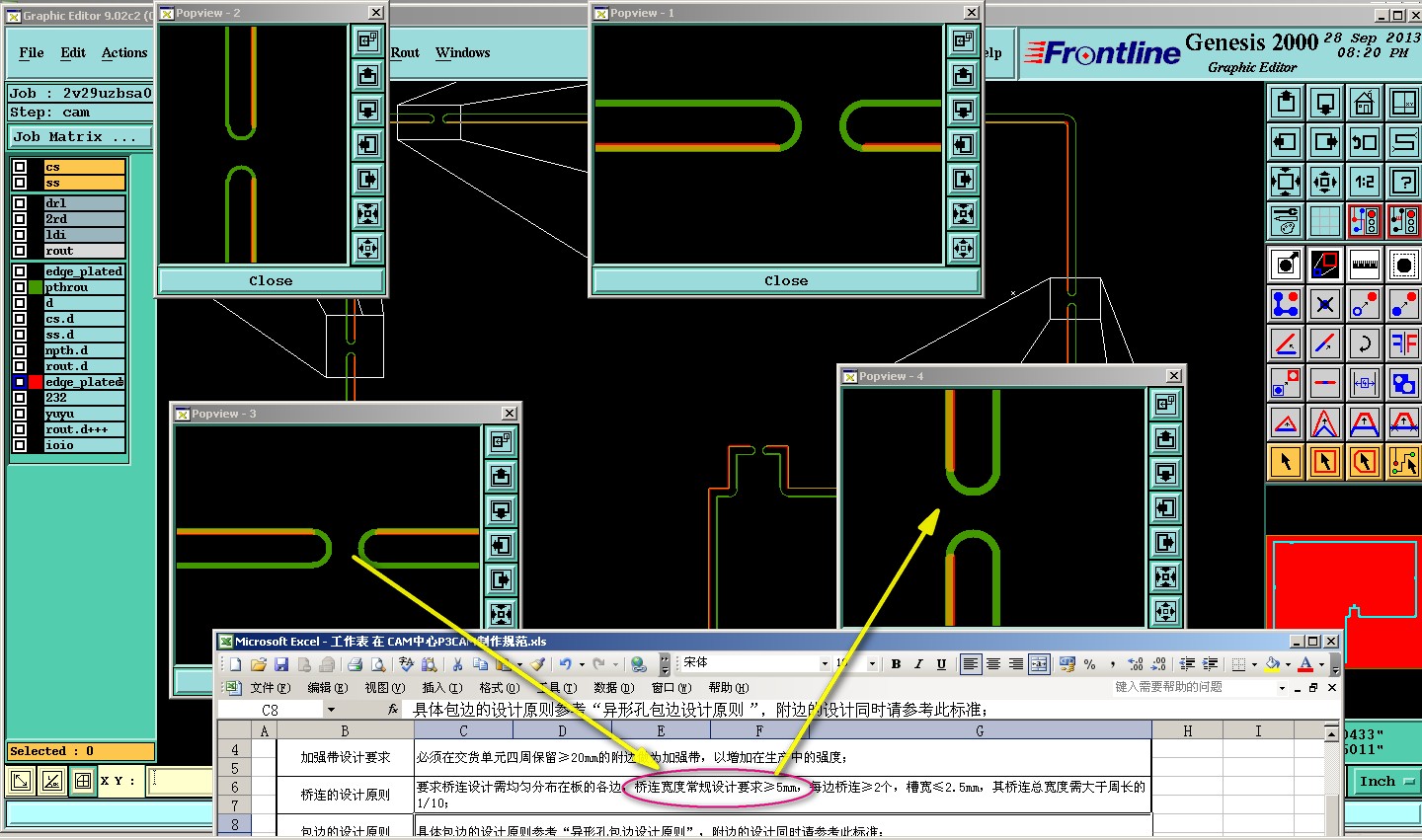Open Excel's 帮助 menu
This screenshot has height=840, width=1422.
[728, 688]
